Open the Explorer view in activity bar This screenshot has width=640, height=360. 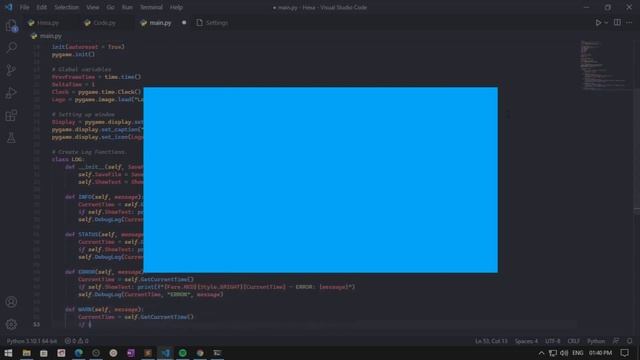[x=11, y=26]
